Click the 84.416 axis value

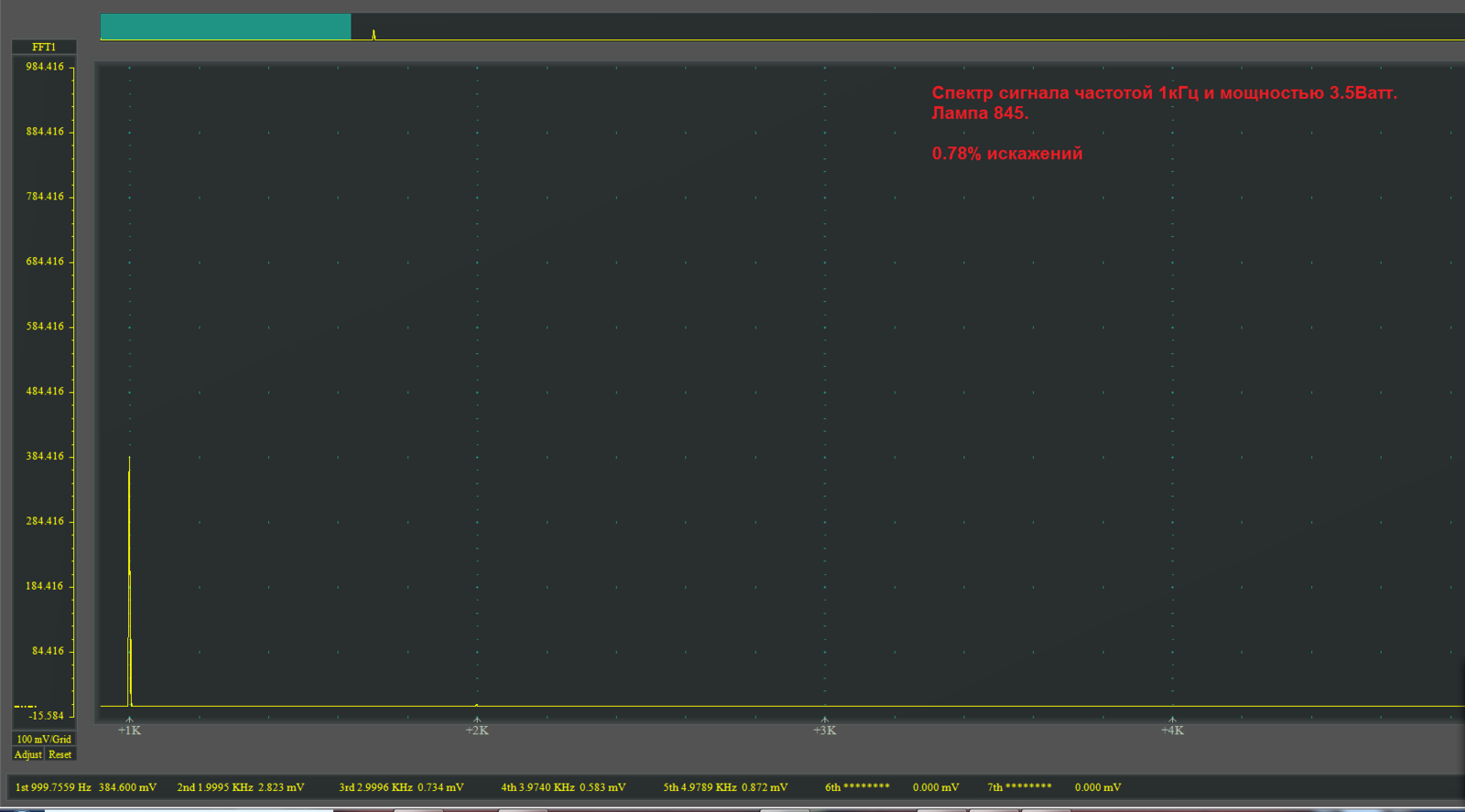pos(48,651)
